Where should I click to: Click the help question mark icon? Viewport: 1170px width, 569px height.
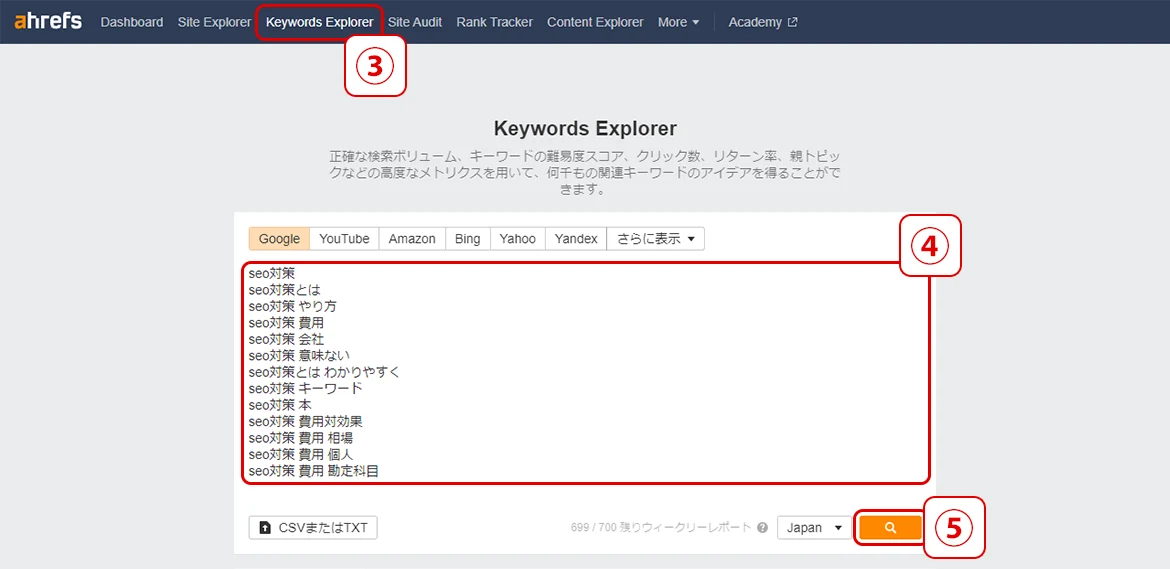tap(762, 527)
